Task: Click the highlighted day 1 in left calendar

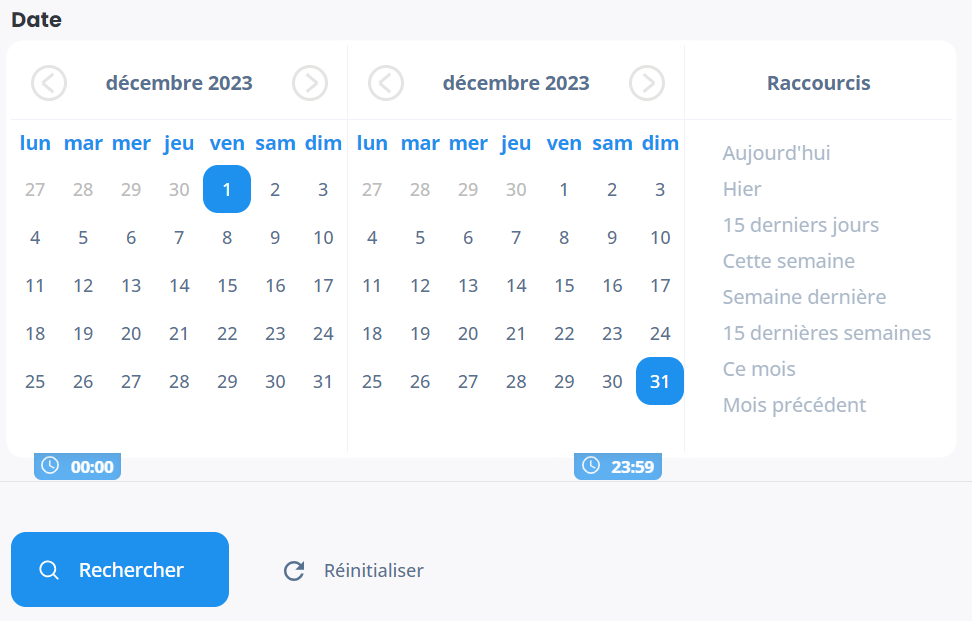Action: (227, 190)
